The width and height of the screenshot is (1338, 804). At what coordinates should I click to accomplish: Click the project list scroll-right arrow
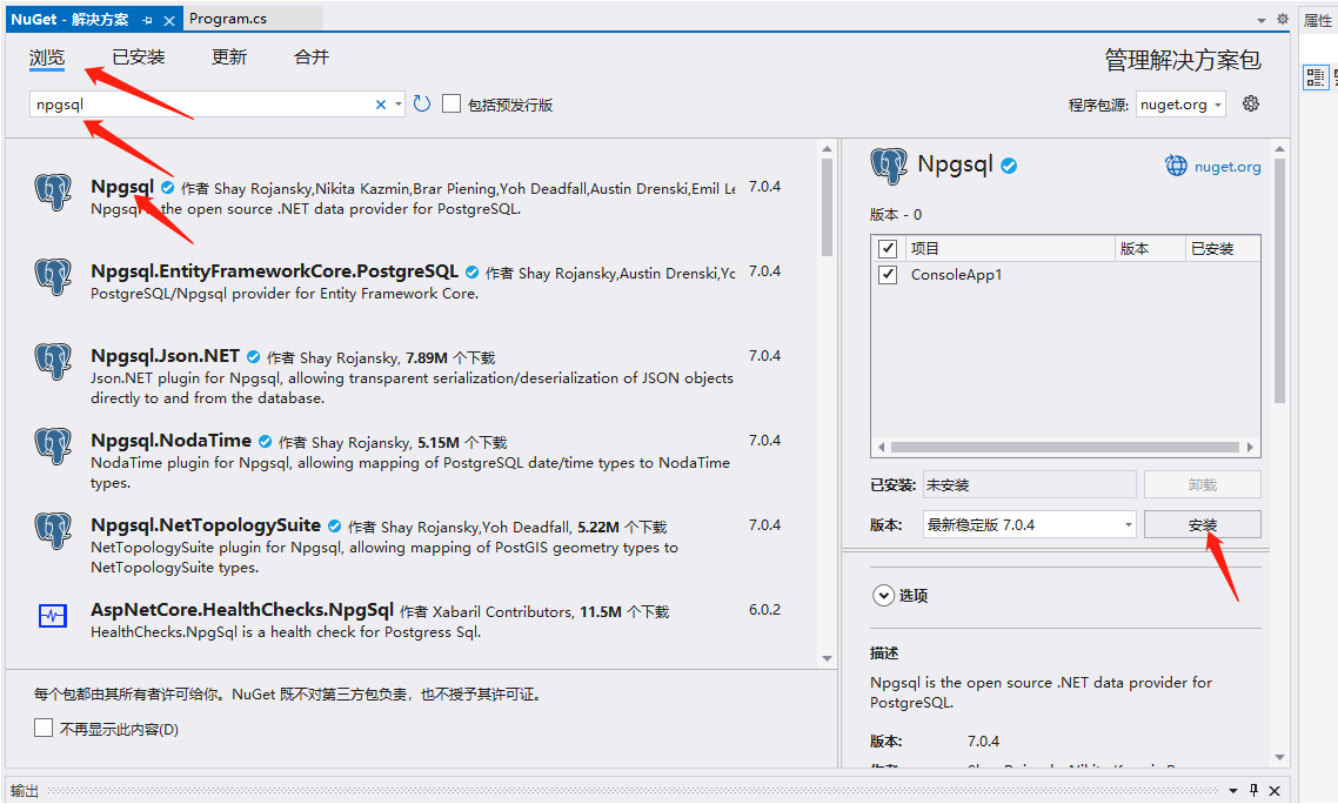click(1251, 447)
